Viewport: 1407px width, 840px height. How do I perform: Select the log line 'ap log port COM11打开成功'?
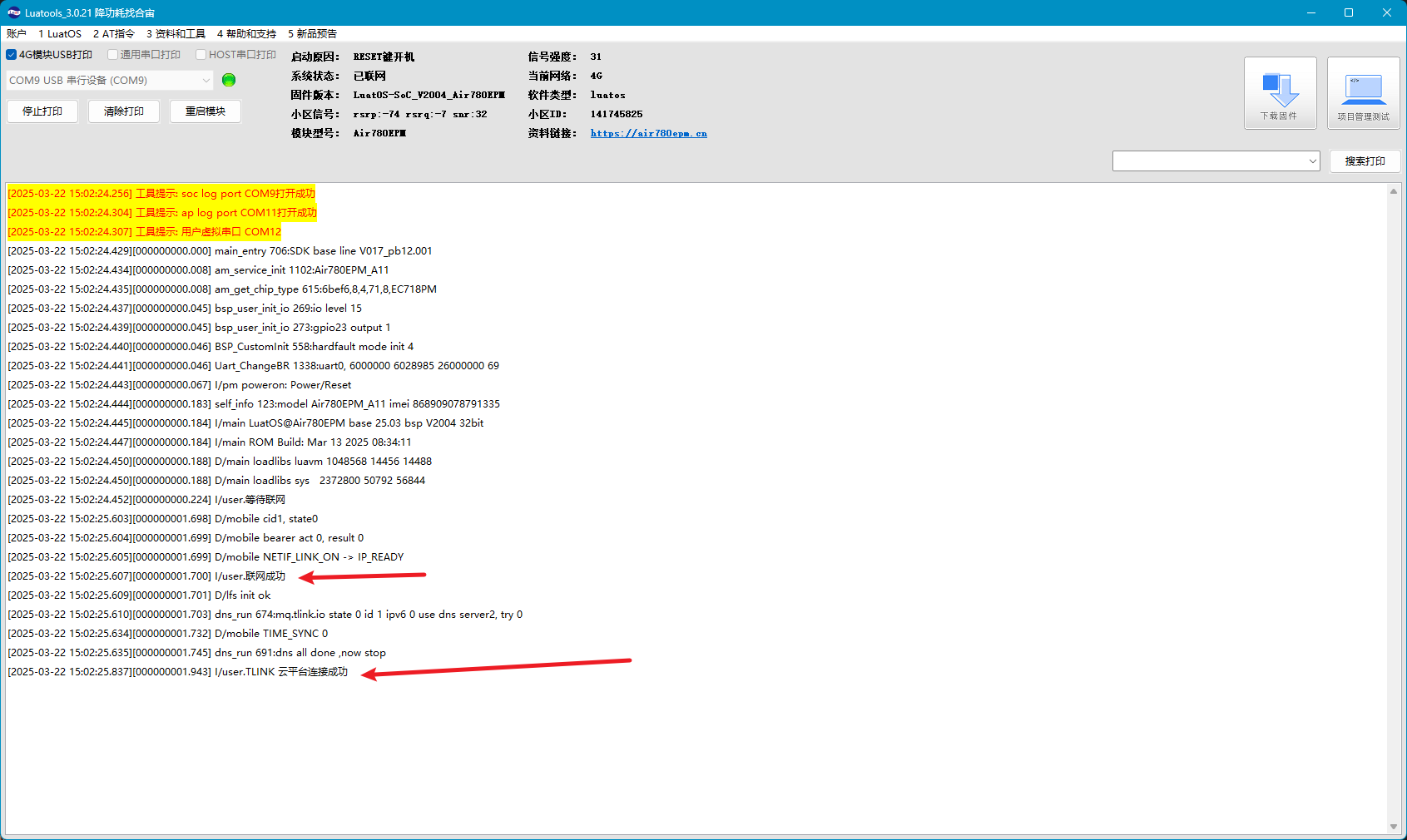[x=162, y=213]
